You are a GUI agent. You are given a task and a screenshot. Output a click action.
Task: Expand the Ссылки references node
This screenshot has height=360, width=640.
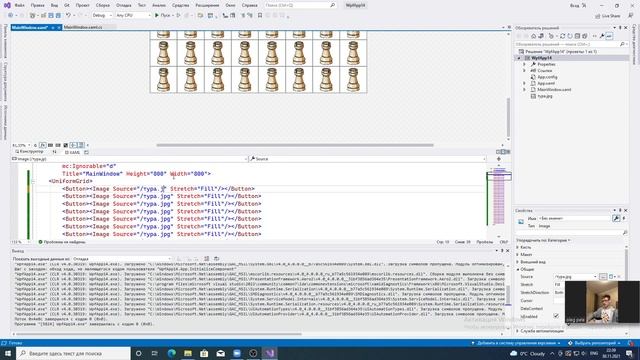(524, 71)
